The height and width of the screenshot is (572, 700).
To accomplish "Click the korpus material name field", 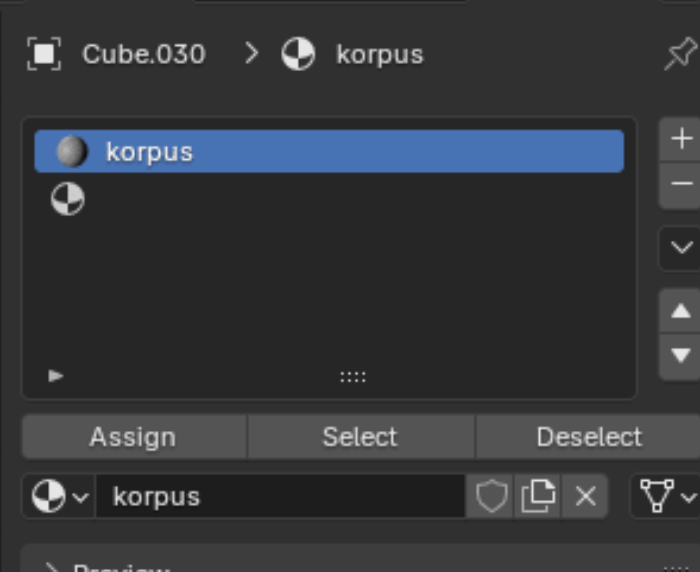I will [x=280, y=496].
